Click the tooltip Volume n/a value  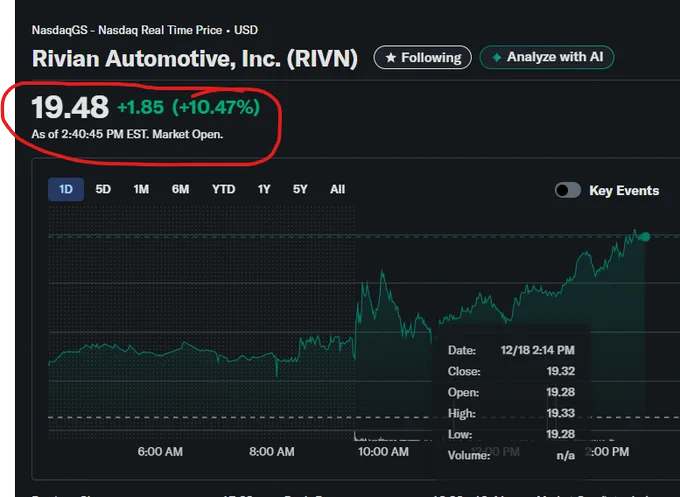click(x=566, y=456)
